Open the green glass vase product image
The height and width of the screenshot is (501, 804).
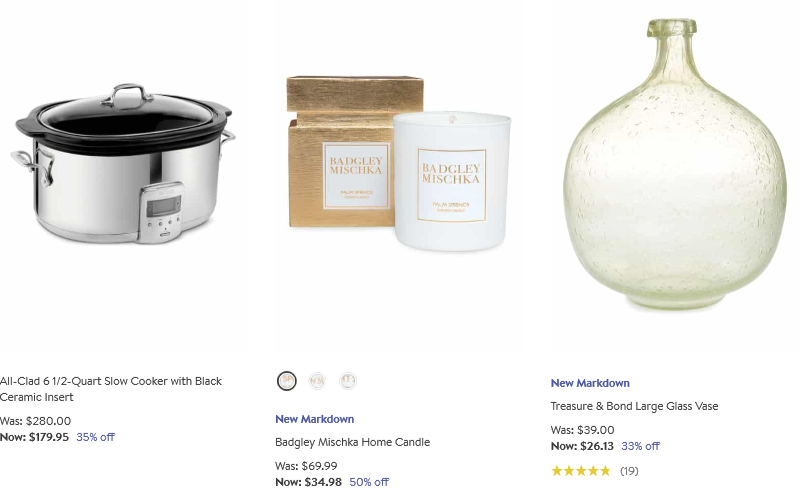pyautogui.click(x=675, y=165)
